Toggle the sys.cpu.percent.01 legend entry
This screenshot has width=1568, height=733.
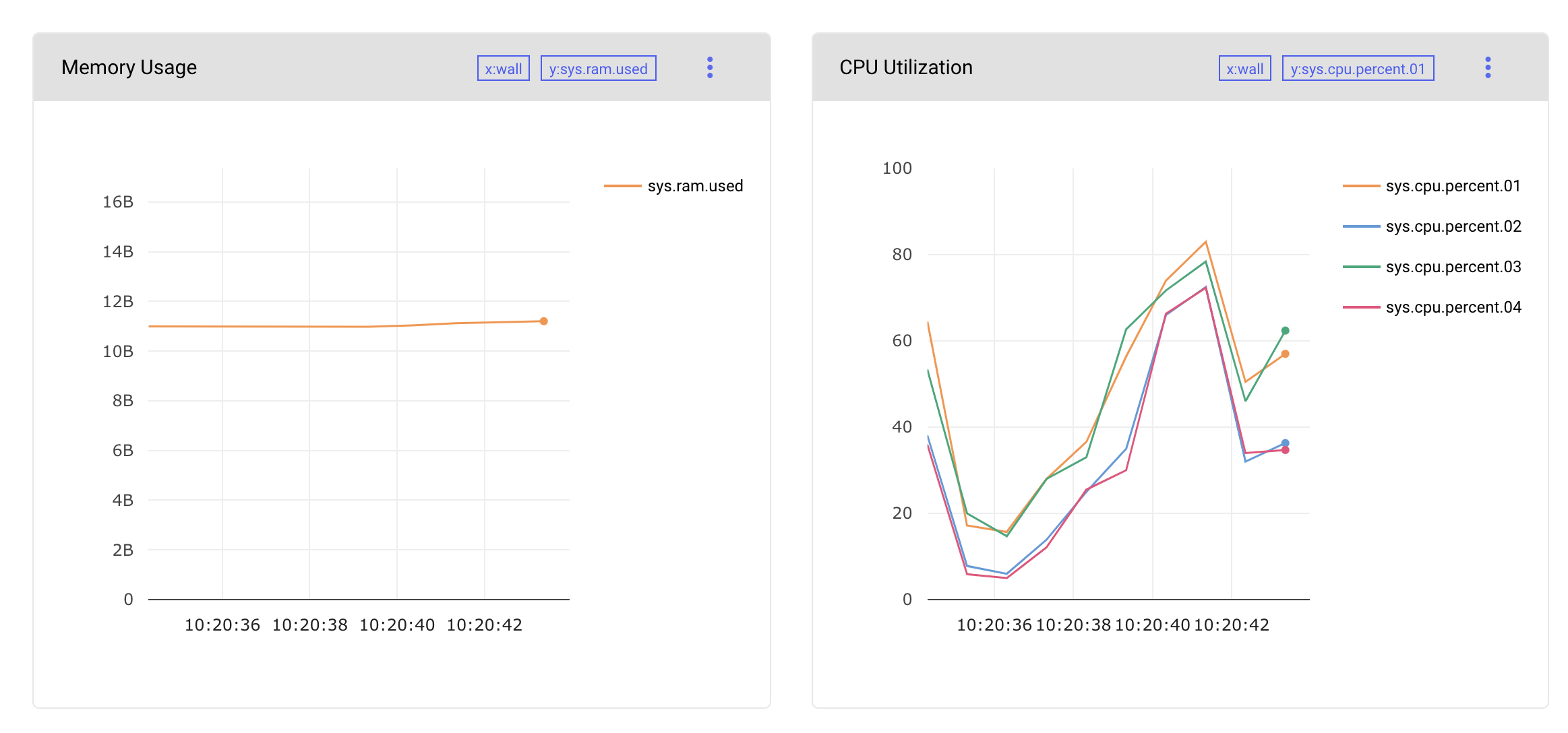1432,186
